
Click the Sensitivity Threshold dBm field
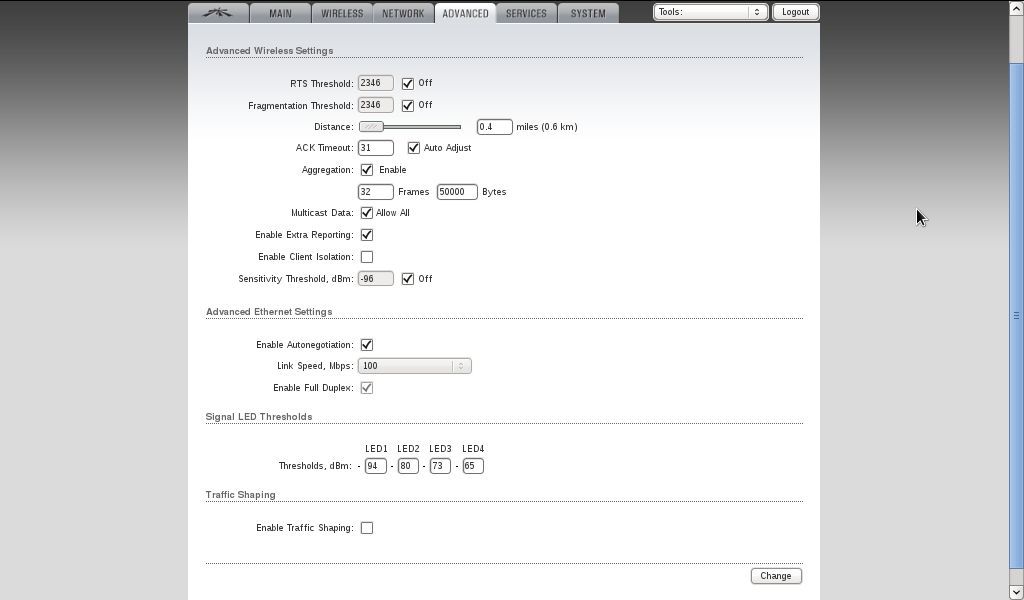pyautogui.click(x=376, y=279)
